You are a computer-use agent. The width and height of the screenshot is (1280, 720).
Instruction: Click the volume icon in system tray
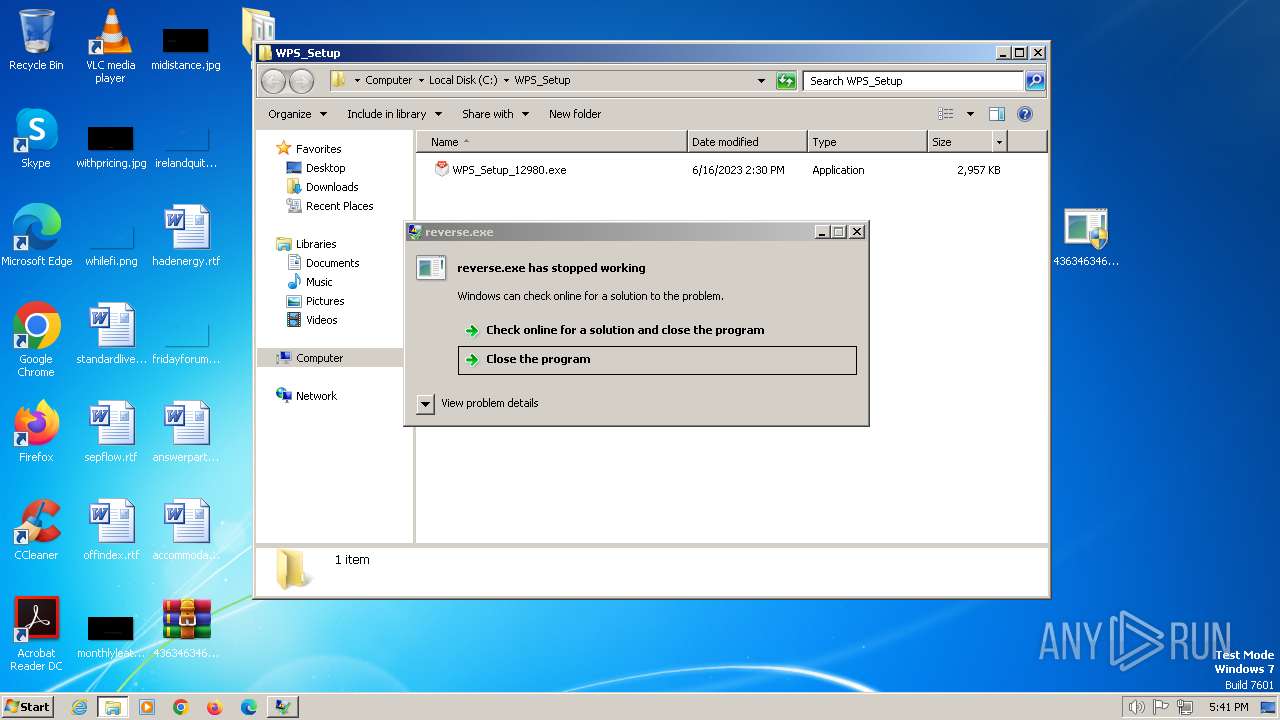pyautogui.click(x=1136, y=707)
